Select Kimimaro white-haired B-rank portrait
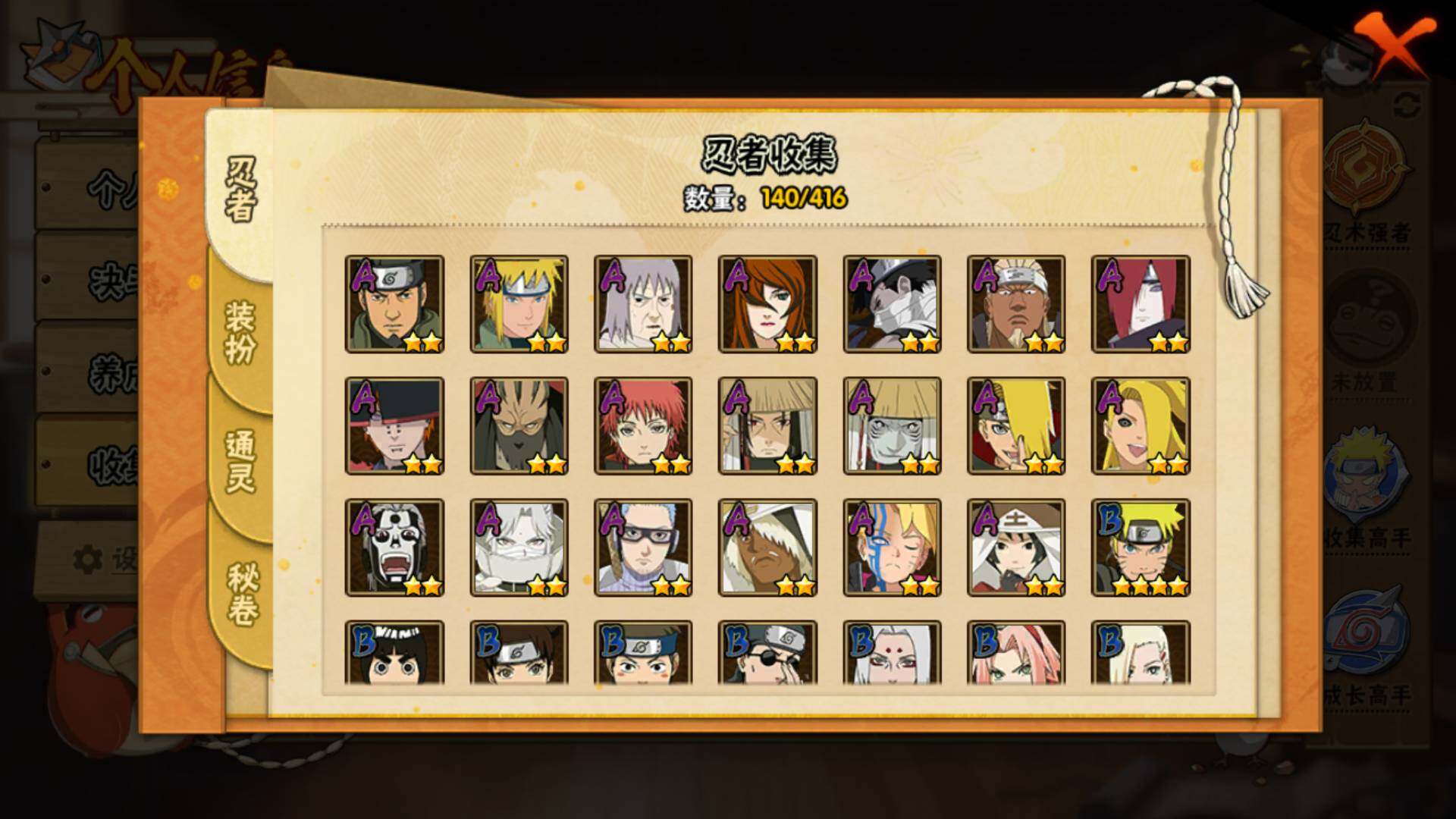 [x=892, y=652]
